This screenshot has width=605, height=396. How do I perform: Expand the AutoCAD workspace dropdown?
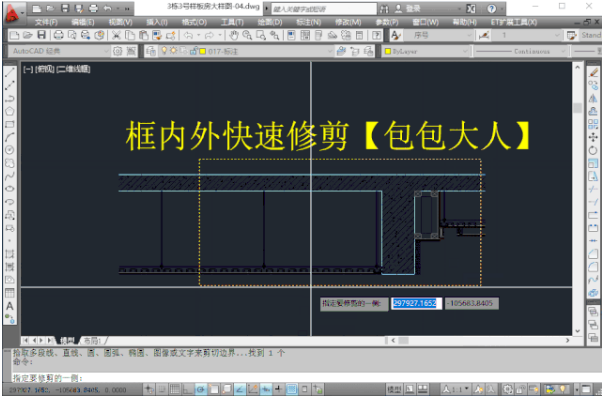59,51
